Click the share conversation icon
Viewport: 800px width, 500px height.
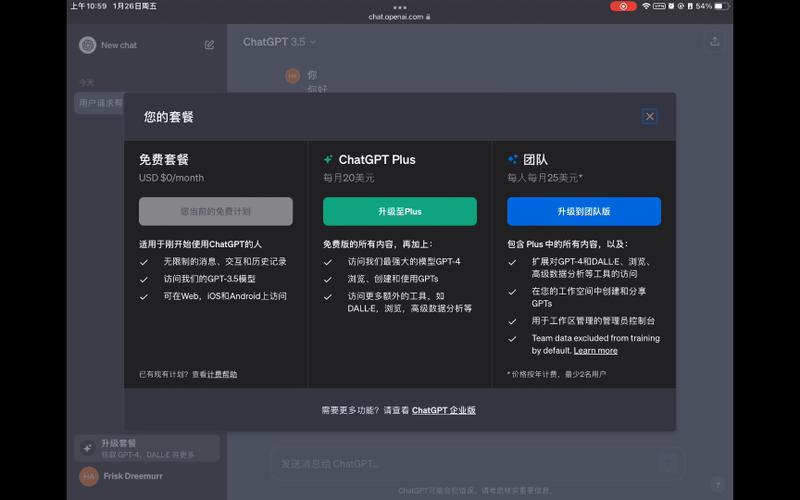(x=715, y=41)
